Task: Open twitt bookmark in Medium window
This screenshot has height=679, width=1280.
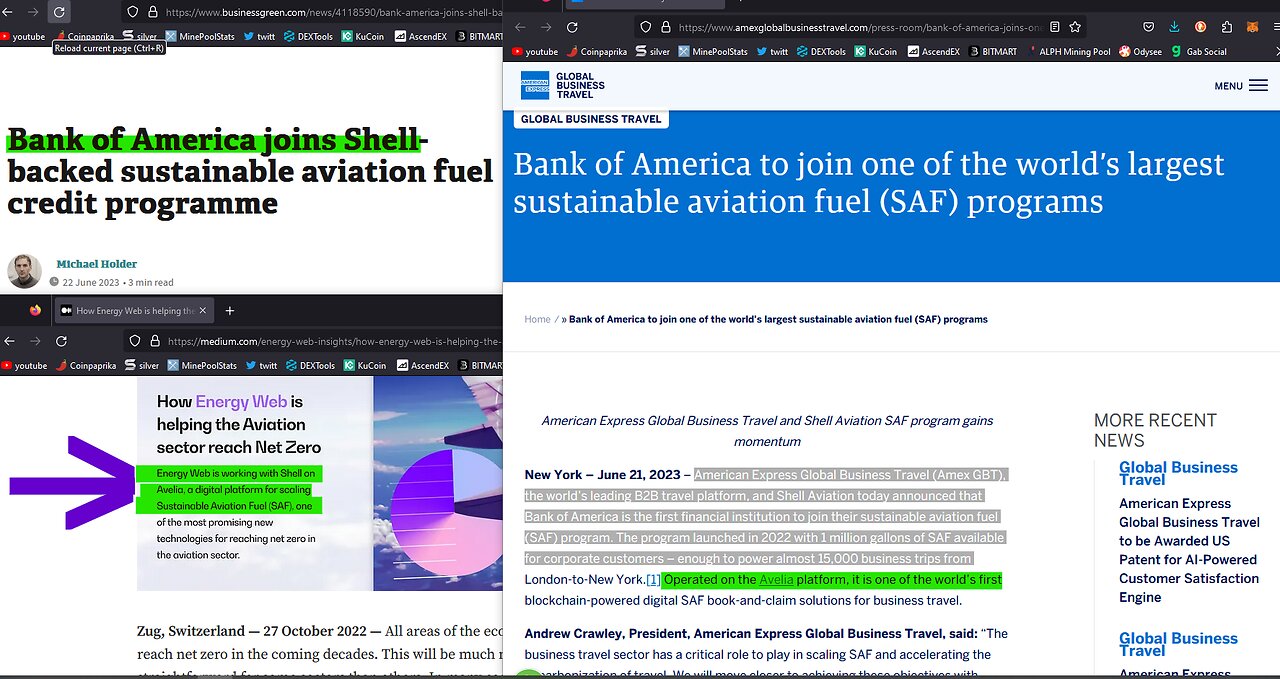Action: pos(264,366)
